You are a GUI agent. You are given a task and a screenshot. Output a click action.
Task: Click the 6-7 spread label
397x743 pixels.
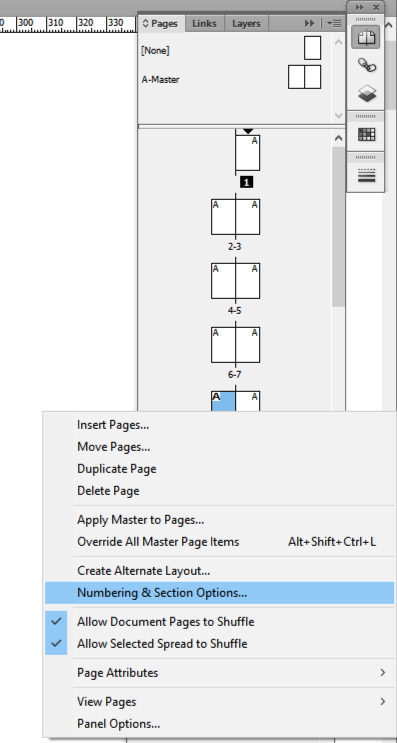[x=235, y=374]
